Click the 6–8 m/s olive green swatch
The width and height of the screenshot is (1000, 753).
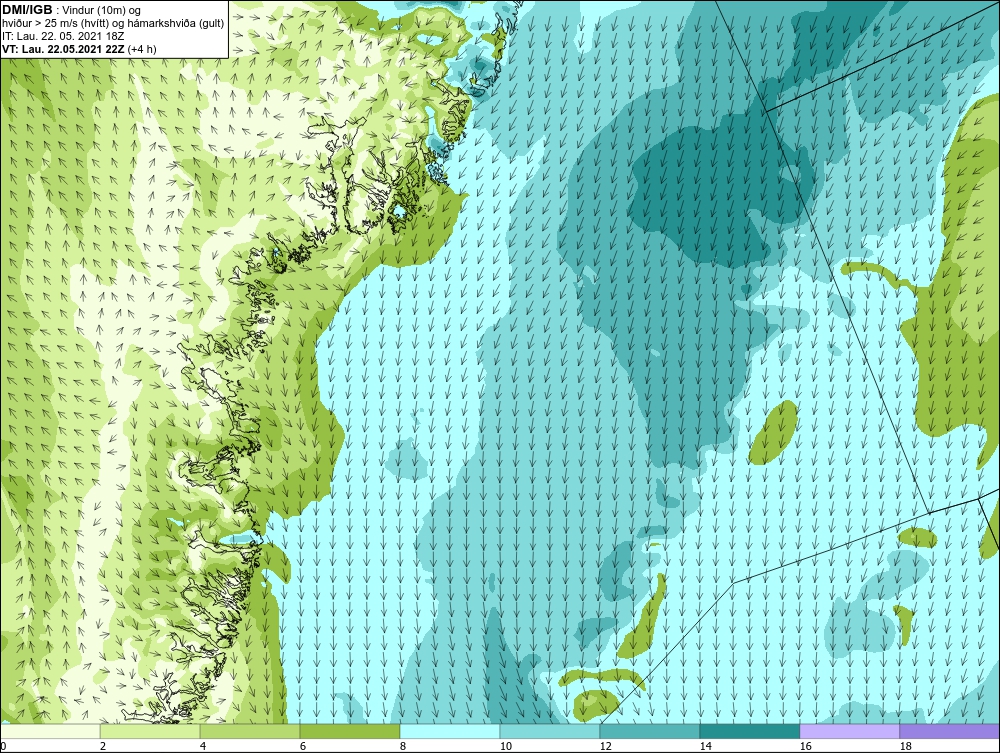click(350, 731)
